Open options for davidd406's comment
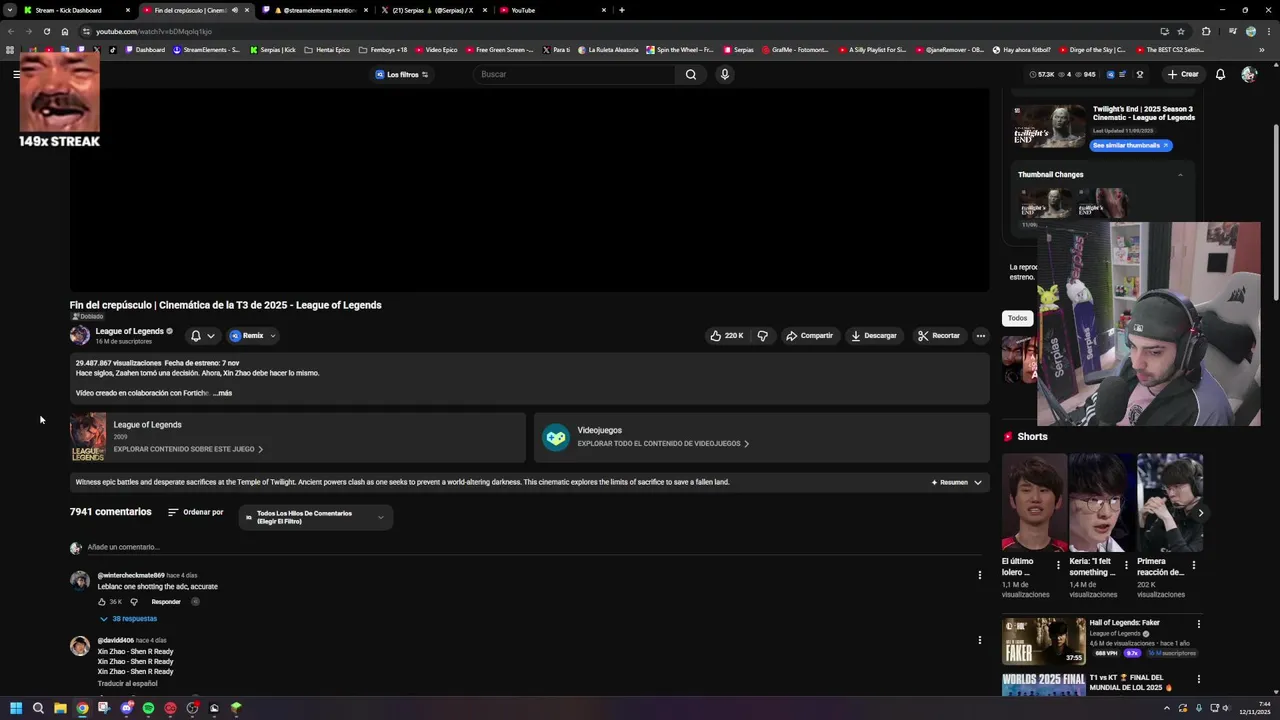Viewport: 1280px width, 720px height. [x=979, y=640]
